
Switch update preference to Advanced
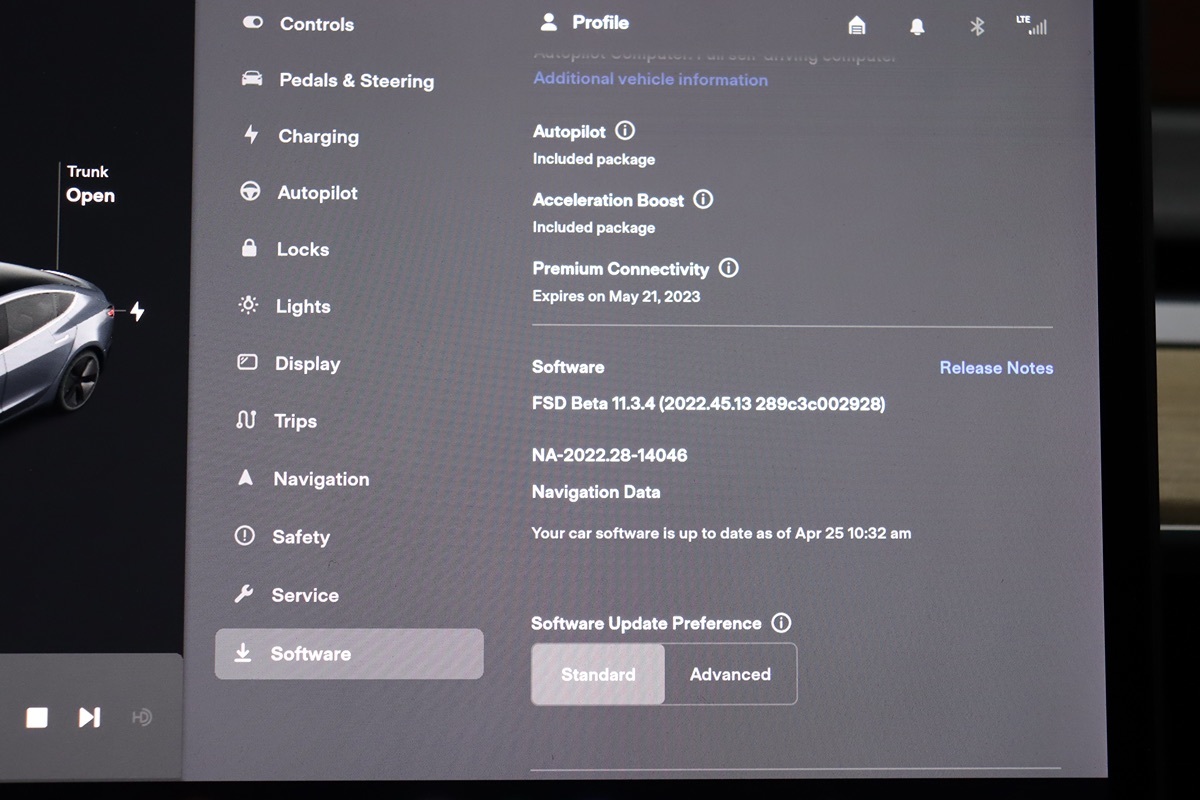[x=730, y=675]
